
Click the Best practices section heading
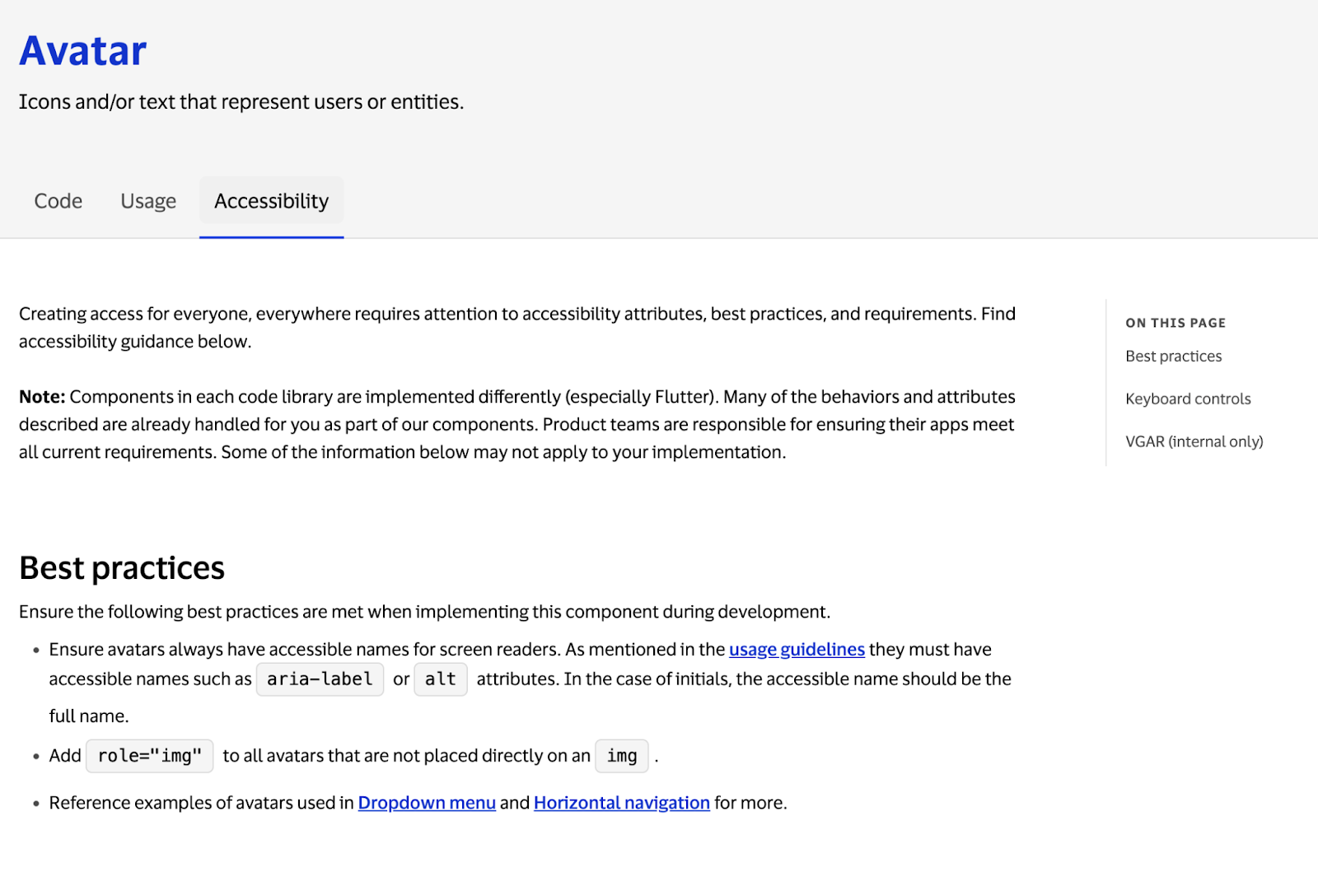pyautogui.click(x=122, y=567)
